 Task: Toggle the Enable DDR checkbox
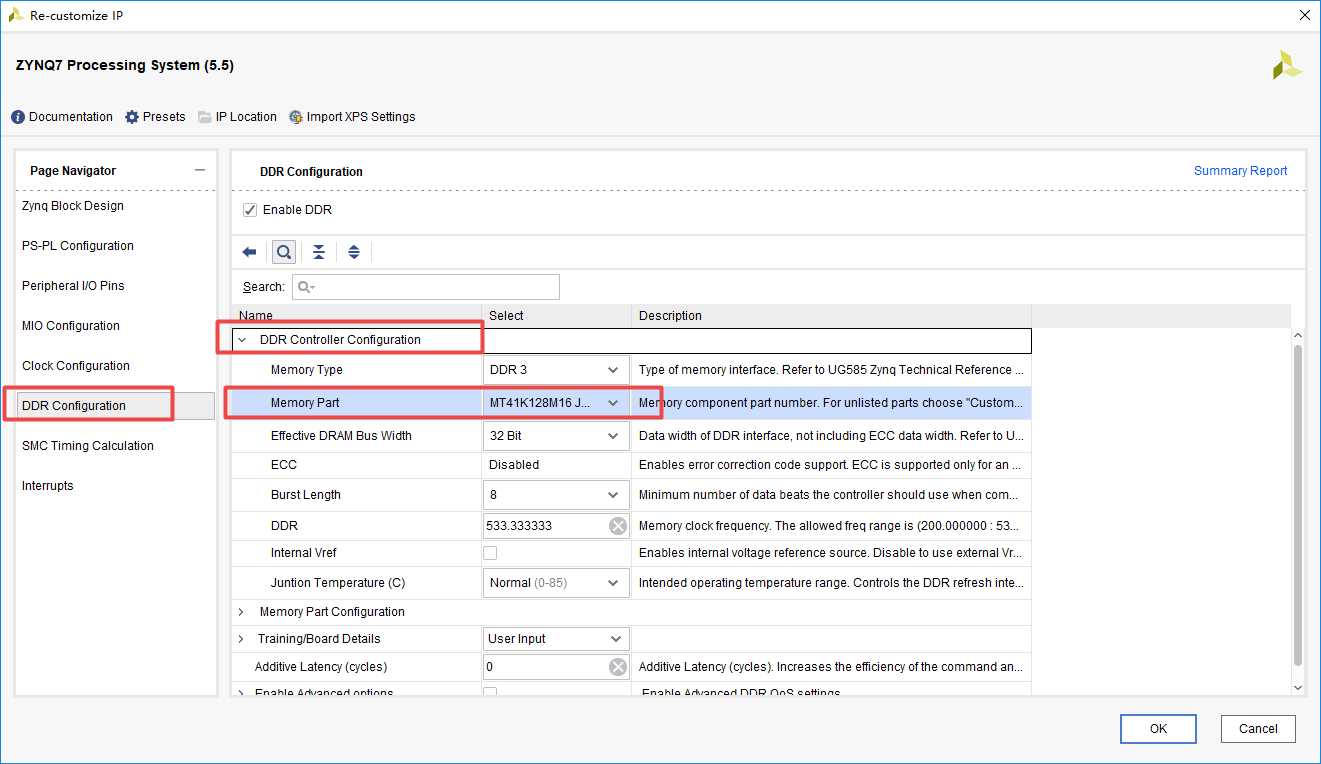pos(250,210)
